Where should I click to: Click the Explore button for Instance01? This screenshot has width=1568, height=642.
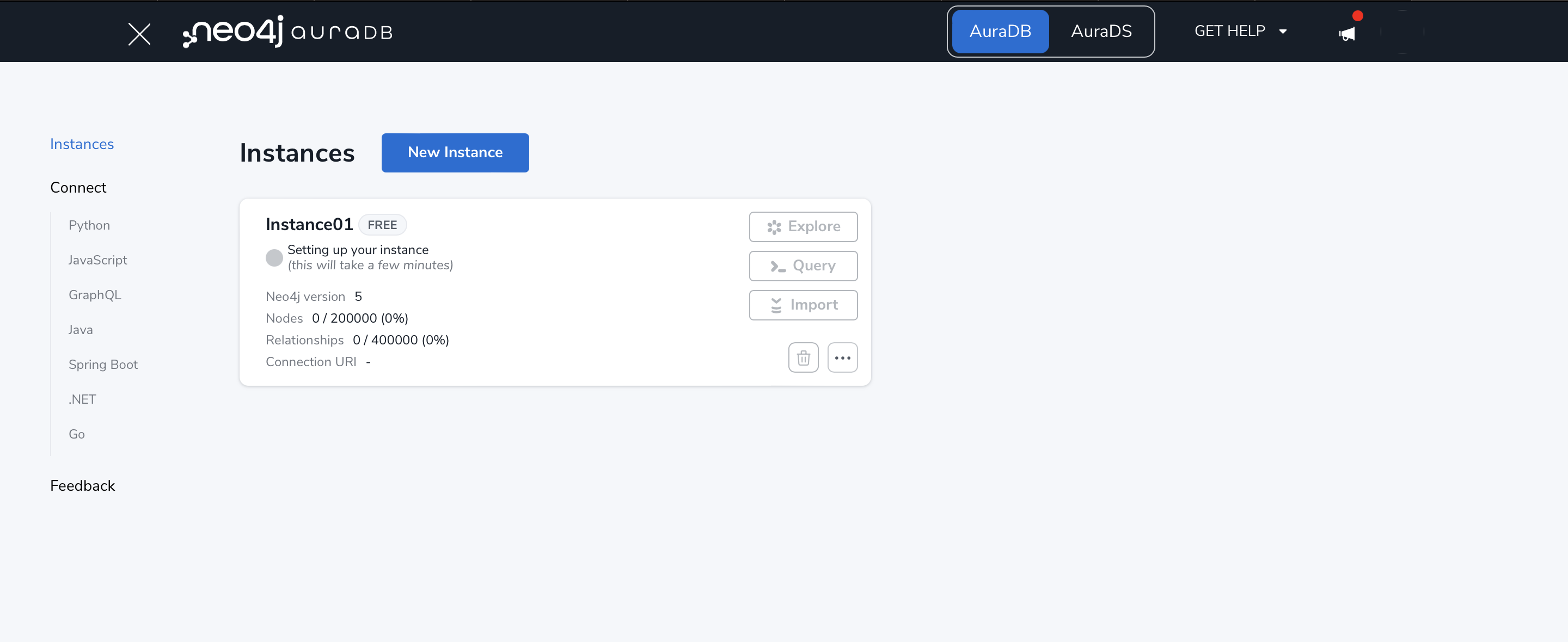803,226
